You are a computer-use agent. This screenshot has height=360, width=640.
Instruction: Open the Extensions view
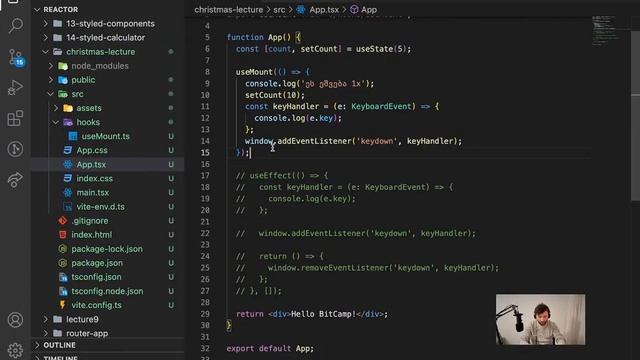pyautogui.click(x=15, y=118)
